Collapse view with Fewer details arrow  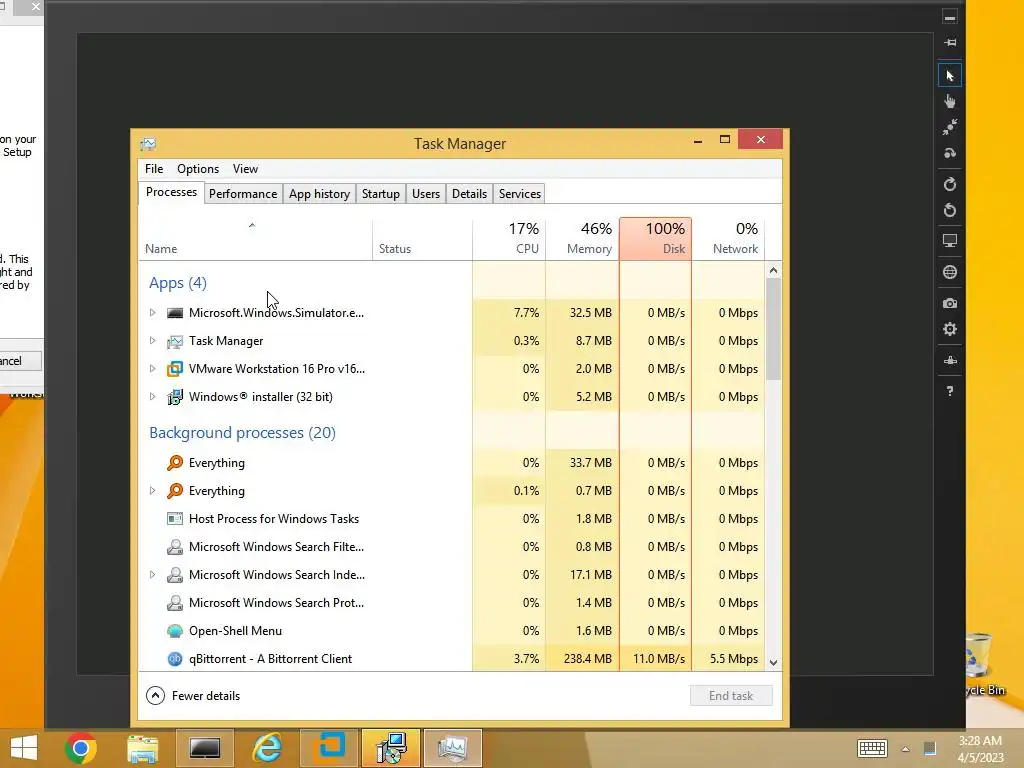(x=155, y=696)
